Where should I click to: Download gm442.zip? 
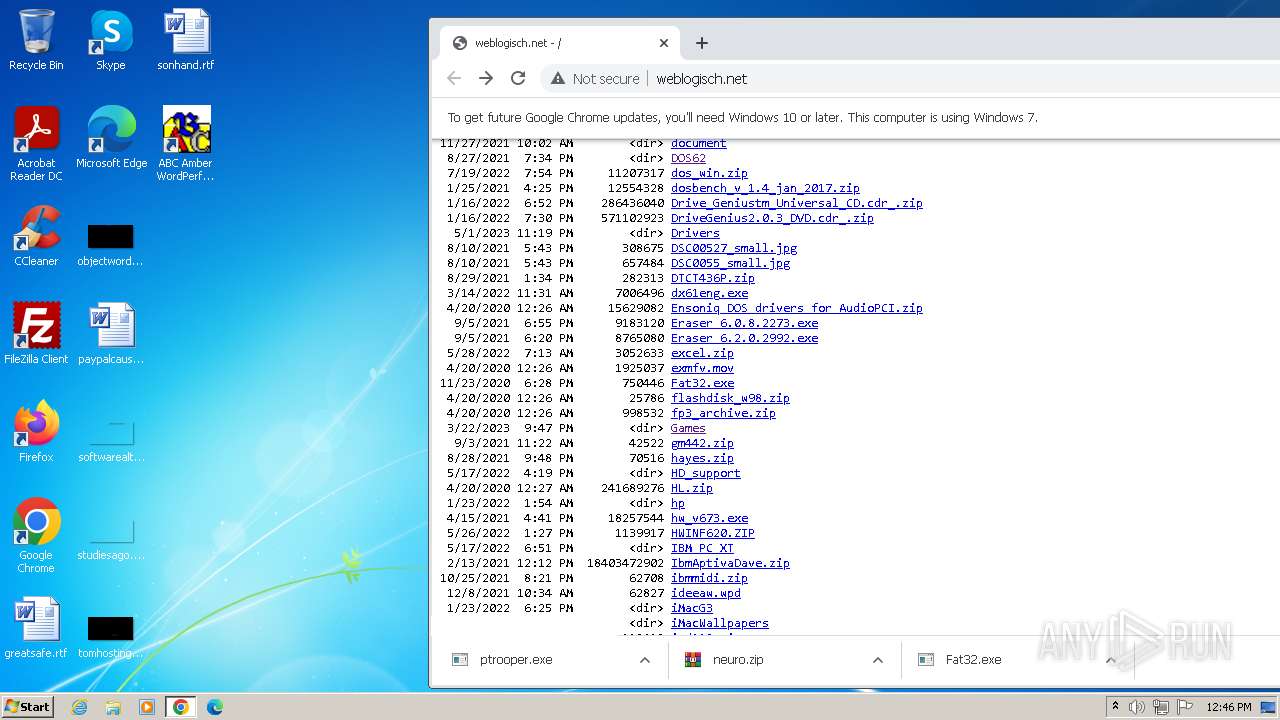[702, 443]
